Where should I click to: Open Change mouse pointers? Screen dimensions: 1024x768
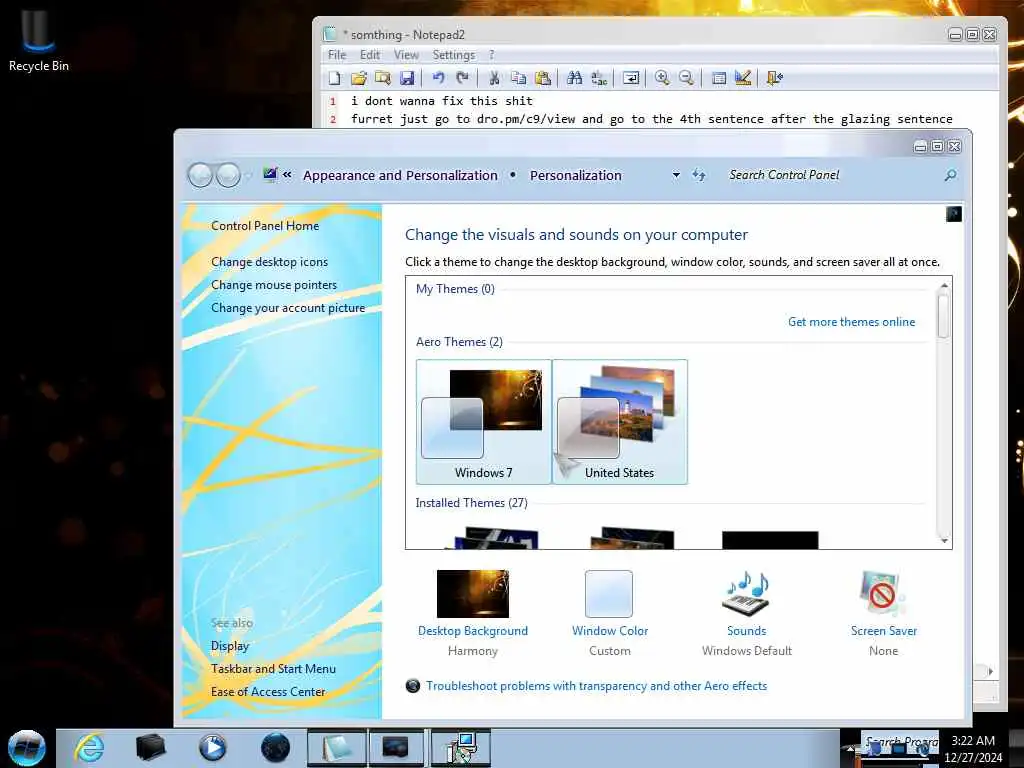[x=274, y=285]
